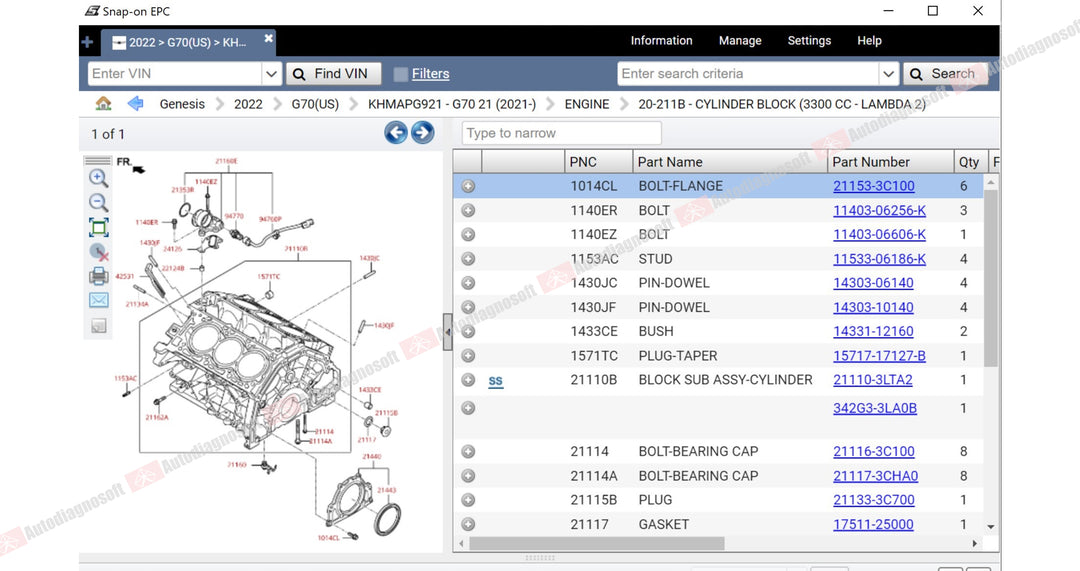Open the search criteria dropdown arrow
This screenshot has width=1080, height=571.
[x=889, y=74]
